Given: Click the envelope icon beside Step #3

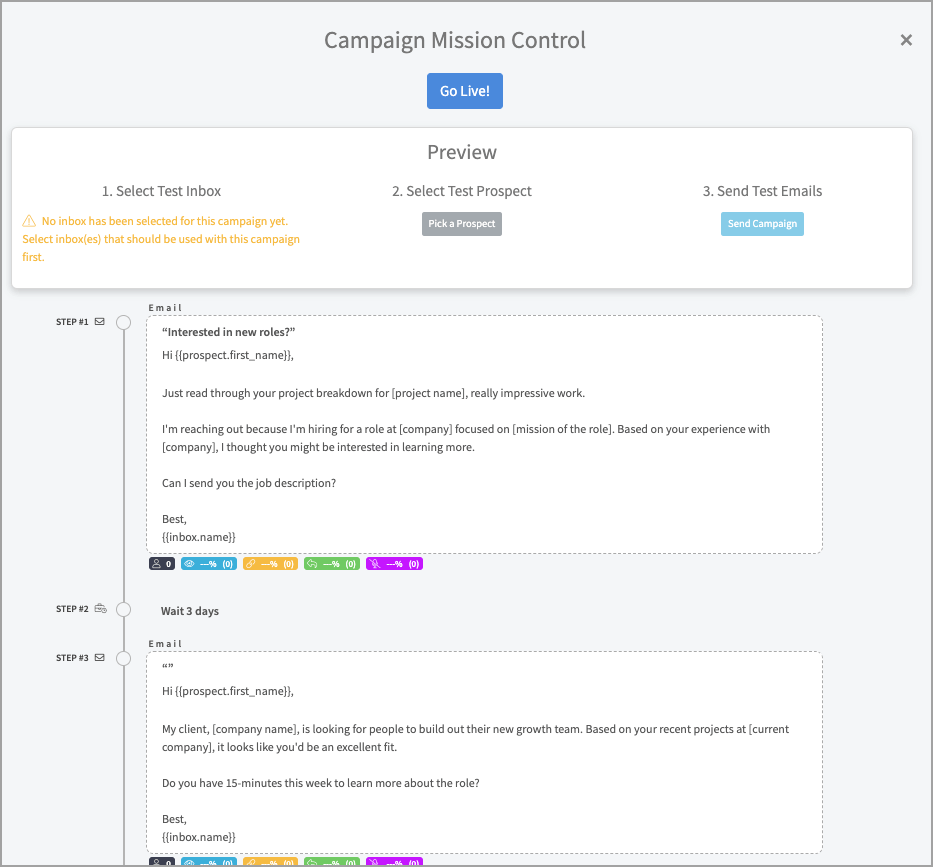Looking at the screenshot, I should (99, 658).
